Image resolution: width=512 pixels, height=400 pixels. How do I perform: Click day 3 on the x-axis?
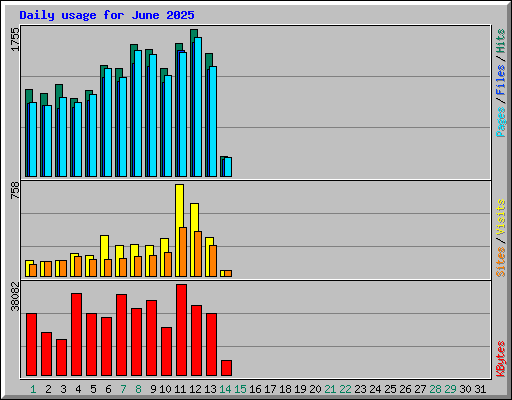click(x=63, y=389)
